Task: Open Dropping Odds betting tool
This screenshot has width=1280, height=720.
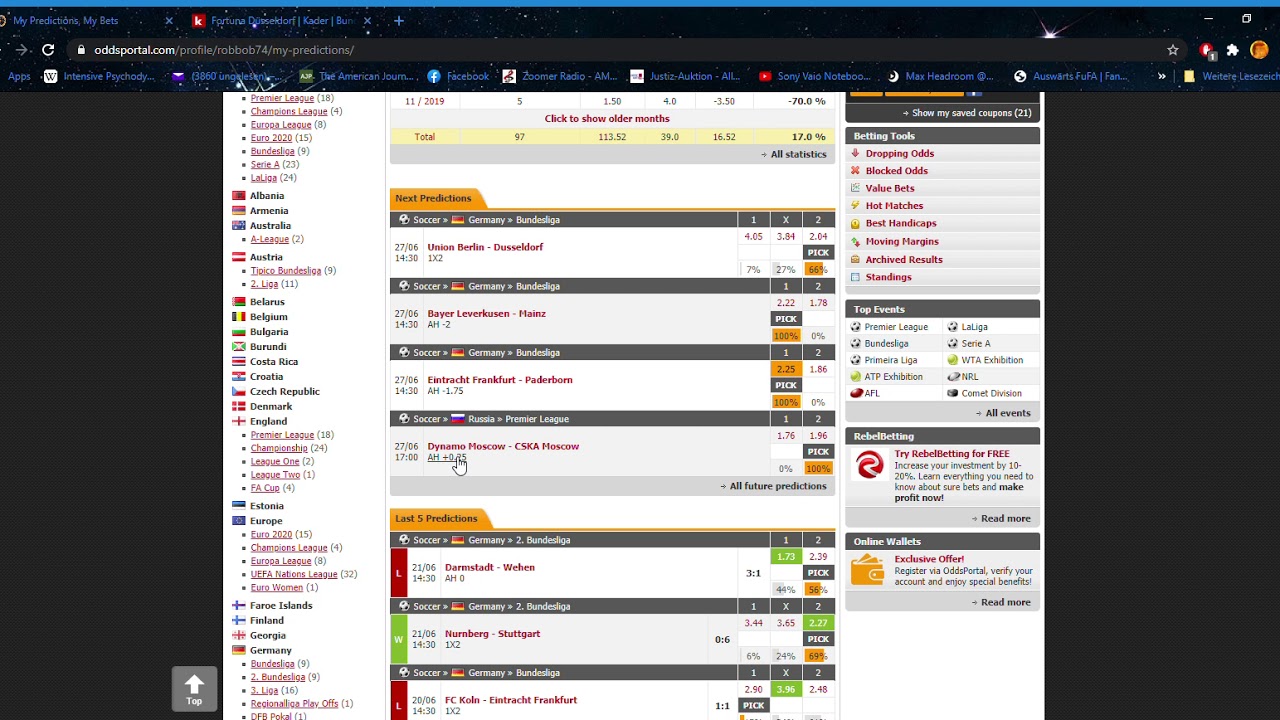Action: point(900,153)
